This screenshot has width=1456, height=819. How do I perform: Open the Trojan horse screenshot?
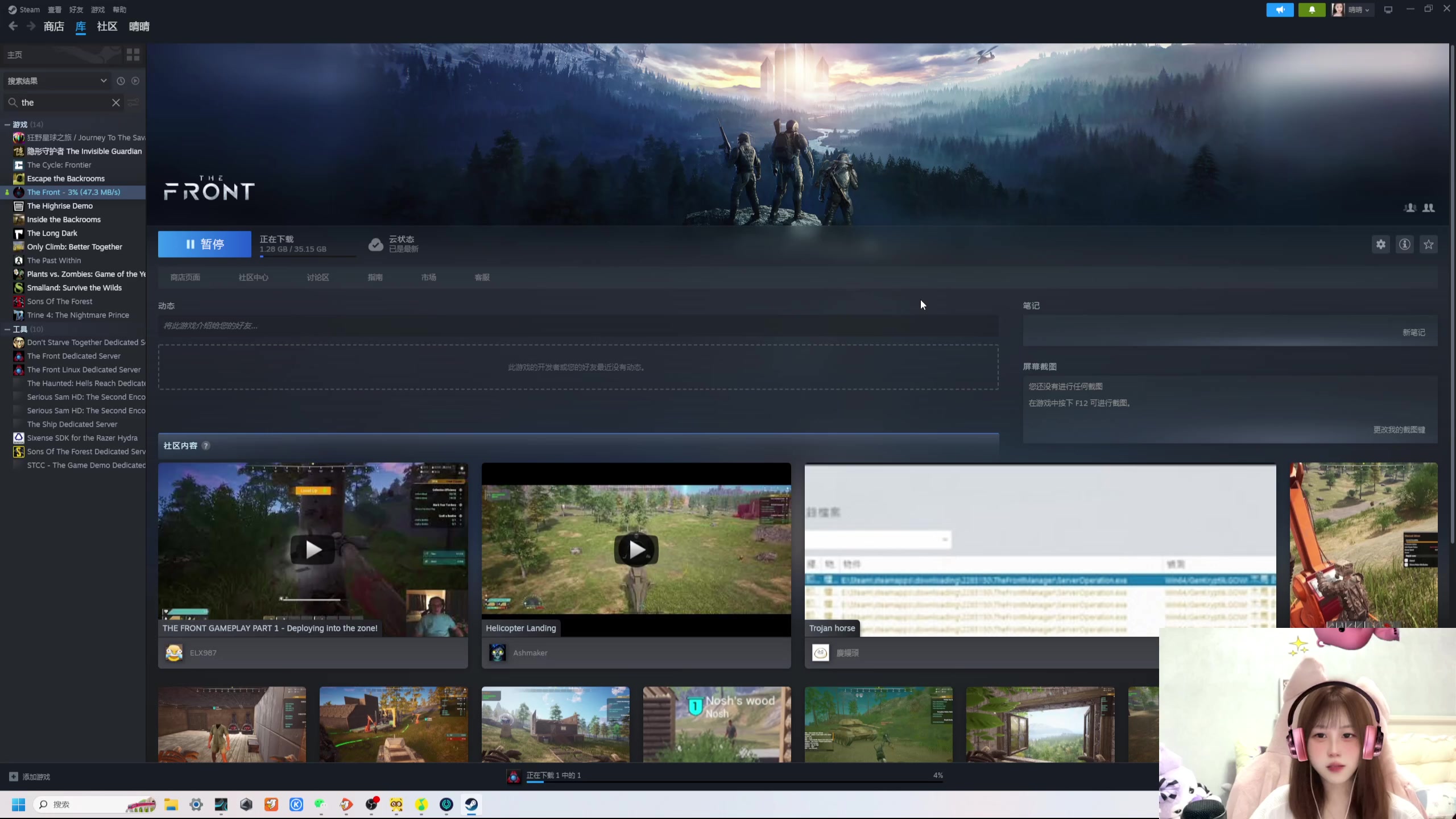(1040, 549)
